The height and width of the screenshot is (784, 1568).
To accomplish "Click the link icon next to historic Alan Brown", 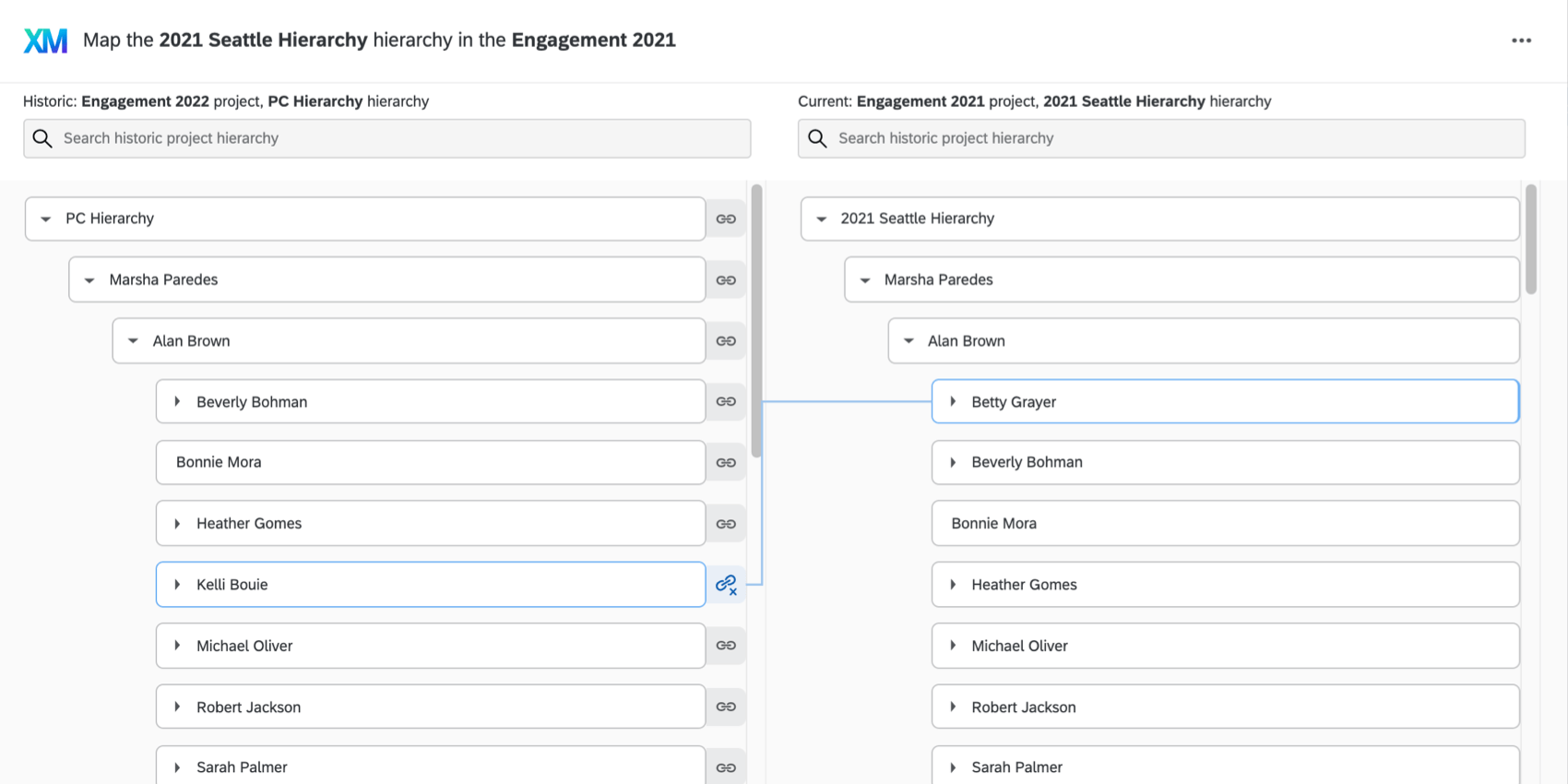I will (x=726, y=341).
